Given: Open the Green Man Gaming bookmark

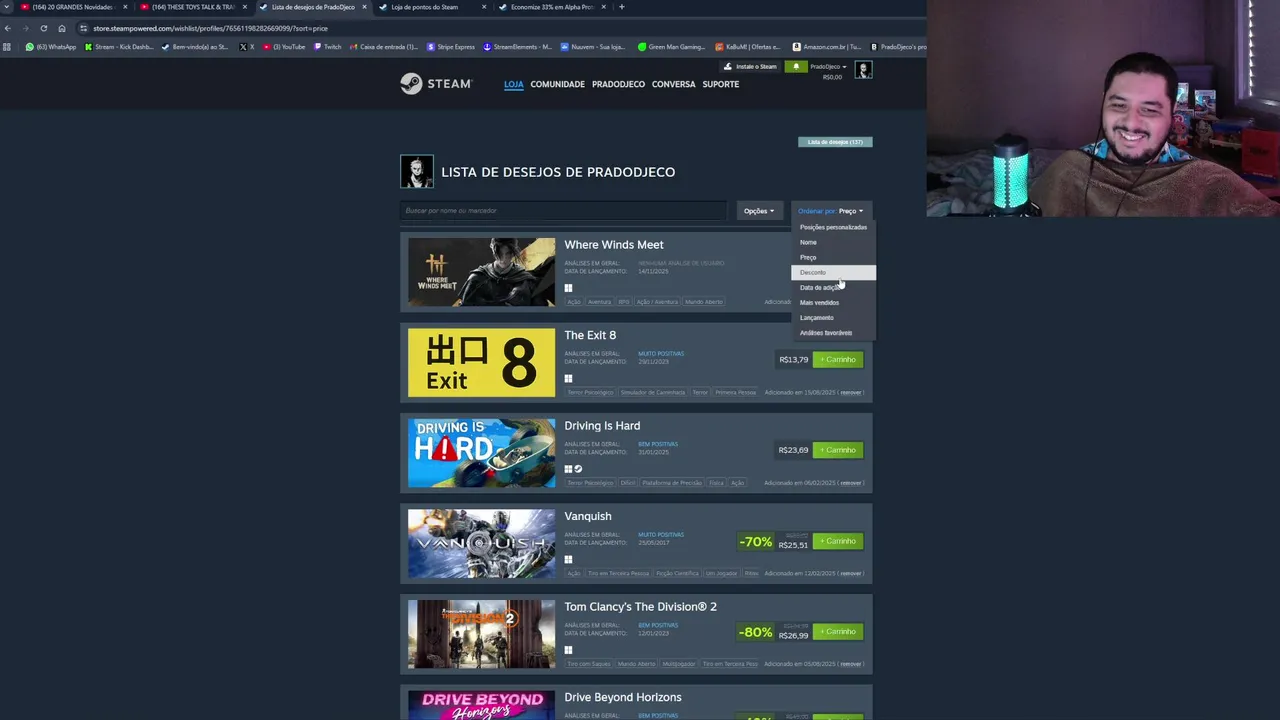Looking at the screenshot, I should [672, 47].
